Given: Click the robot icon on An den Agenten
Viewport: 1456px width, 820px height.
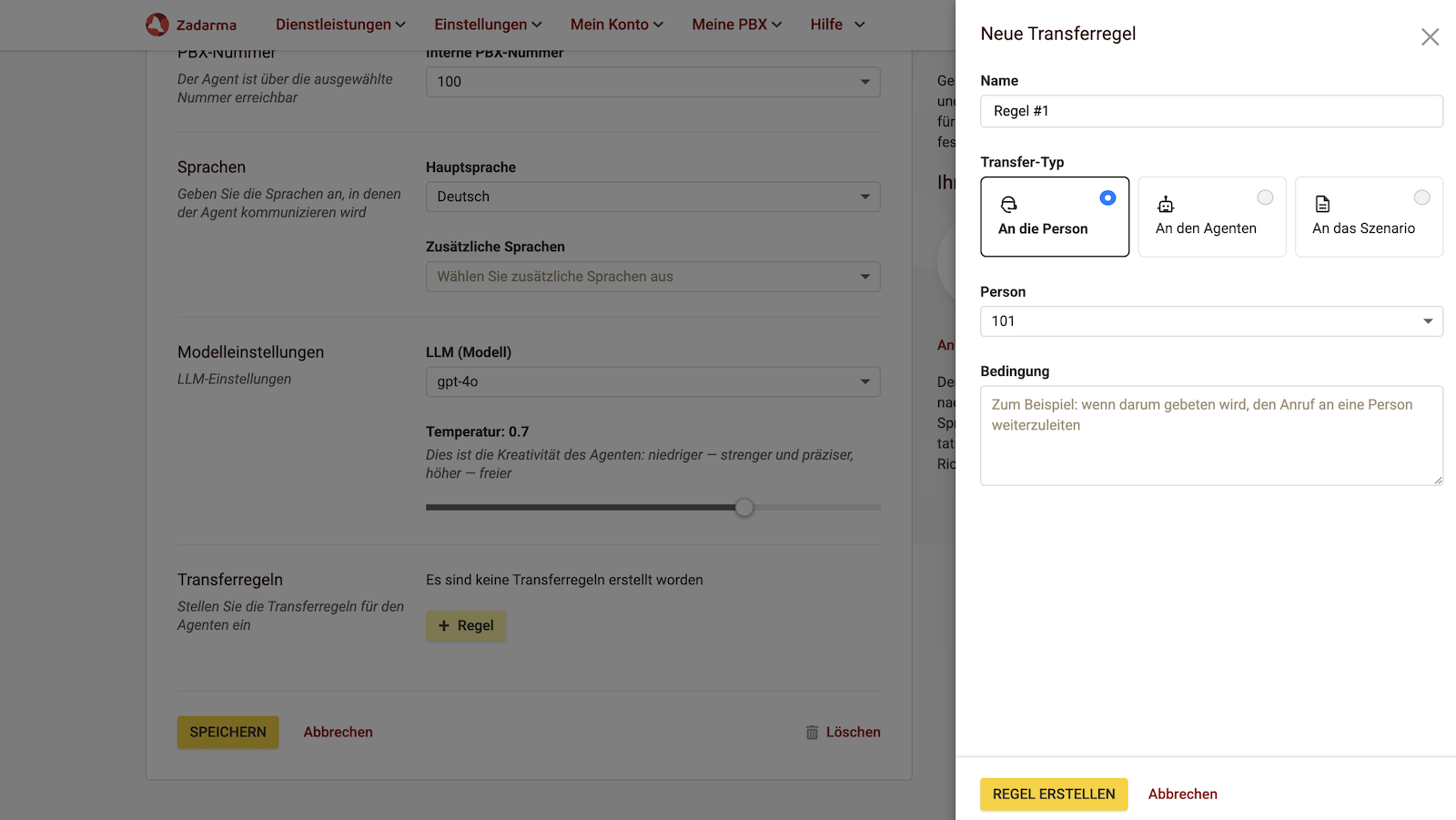Looking at the screenshot, I should (1166, 205).
